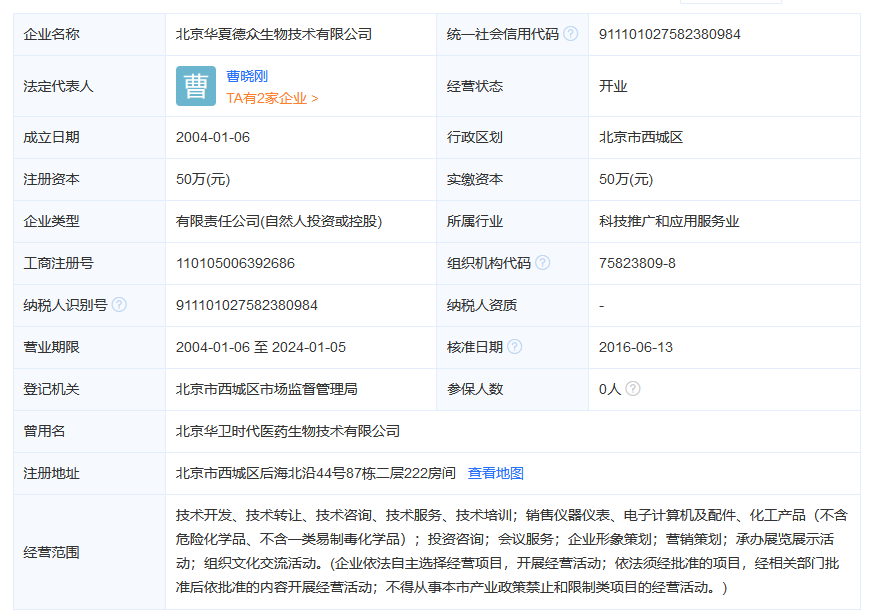Select the 纳税人识别号 value 911101027582380984
Screen dimensions: 875x616
coord(247,305)
